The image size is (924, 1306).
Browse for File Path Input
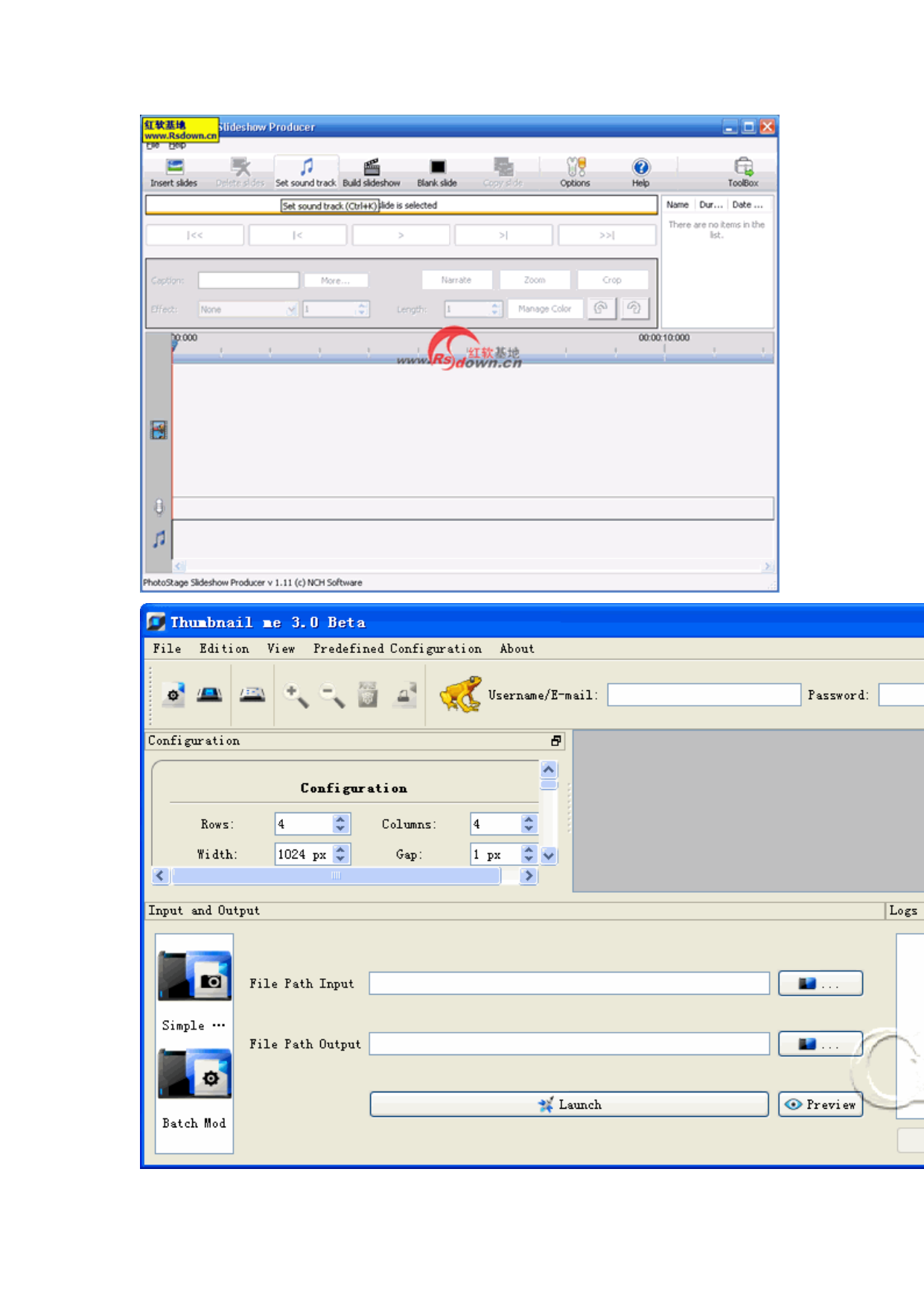coord(821,984)
